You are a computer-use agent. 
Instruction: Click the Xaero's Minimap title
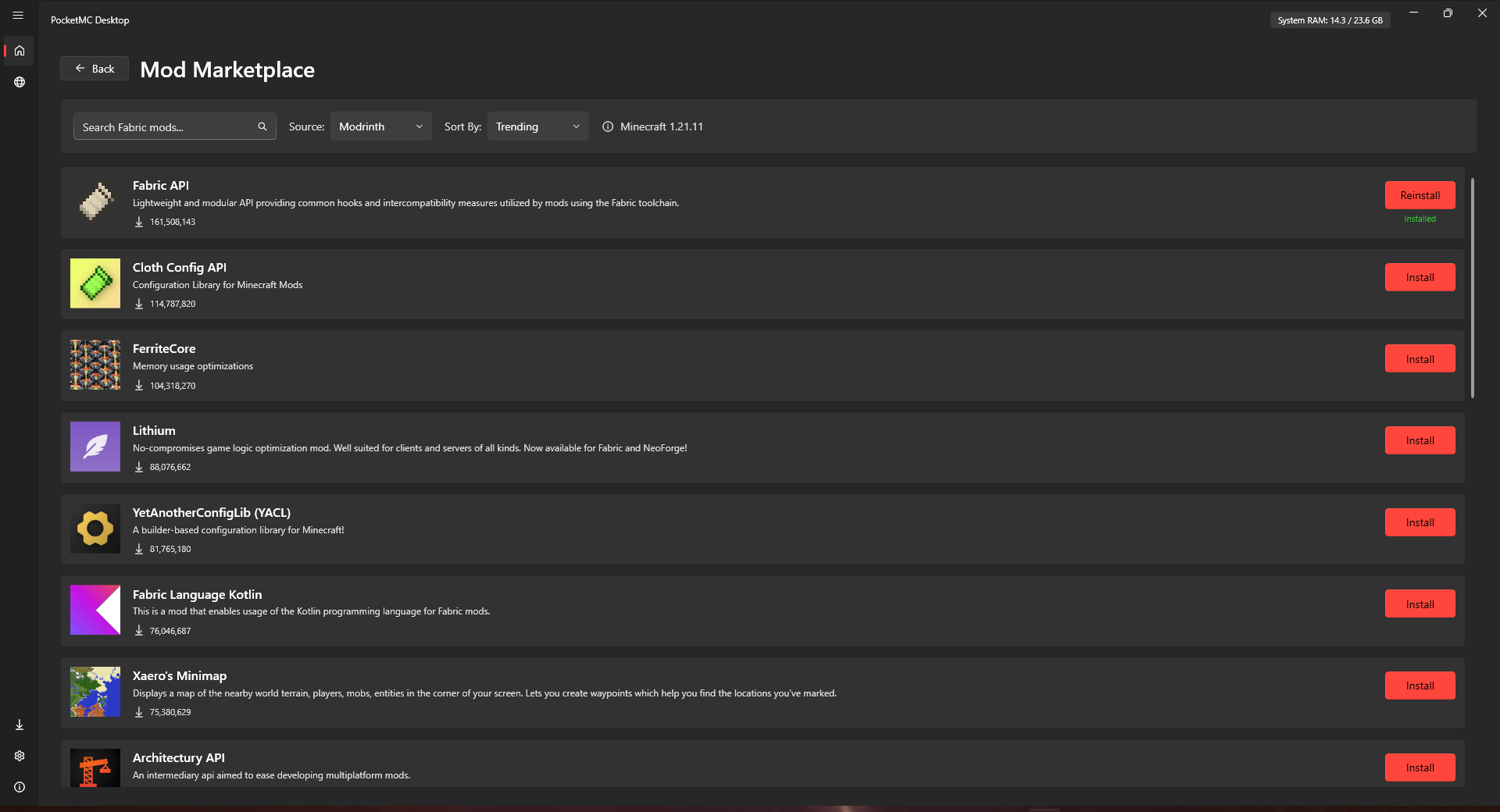coord(180,675)
